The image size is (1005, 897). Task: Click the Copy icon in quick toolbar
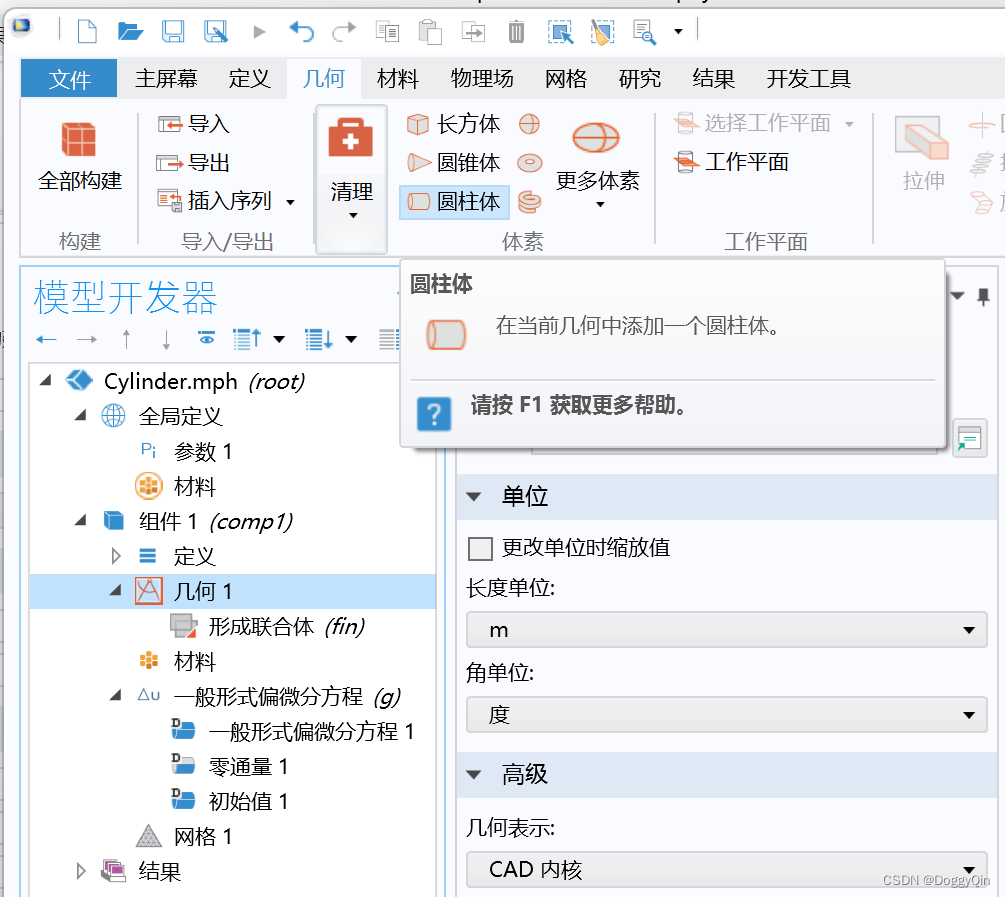(387, 31)
